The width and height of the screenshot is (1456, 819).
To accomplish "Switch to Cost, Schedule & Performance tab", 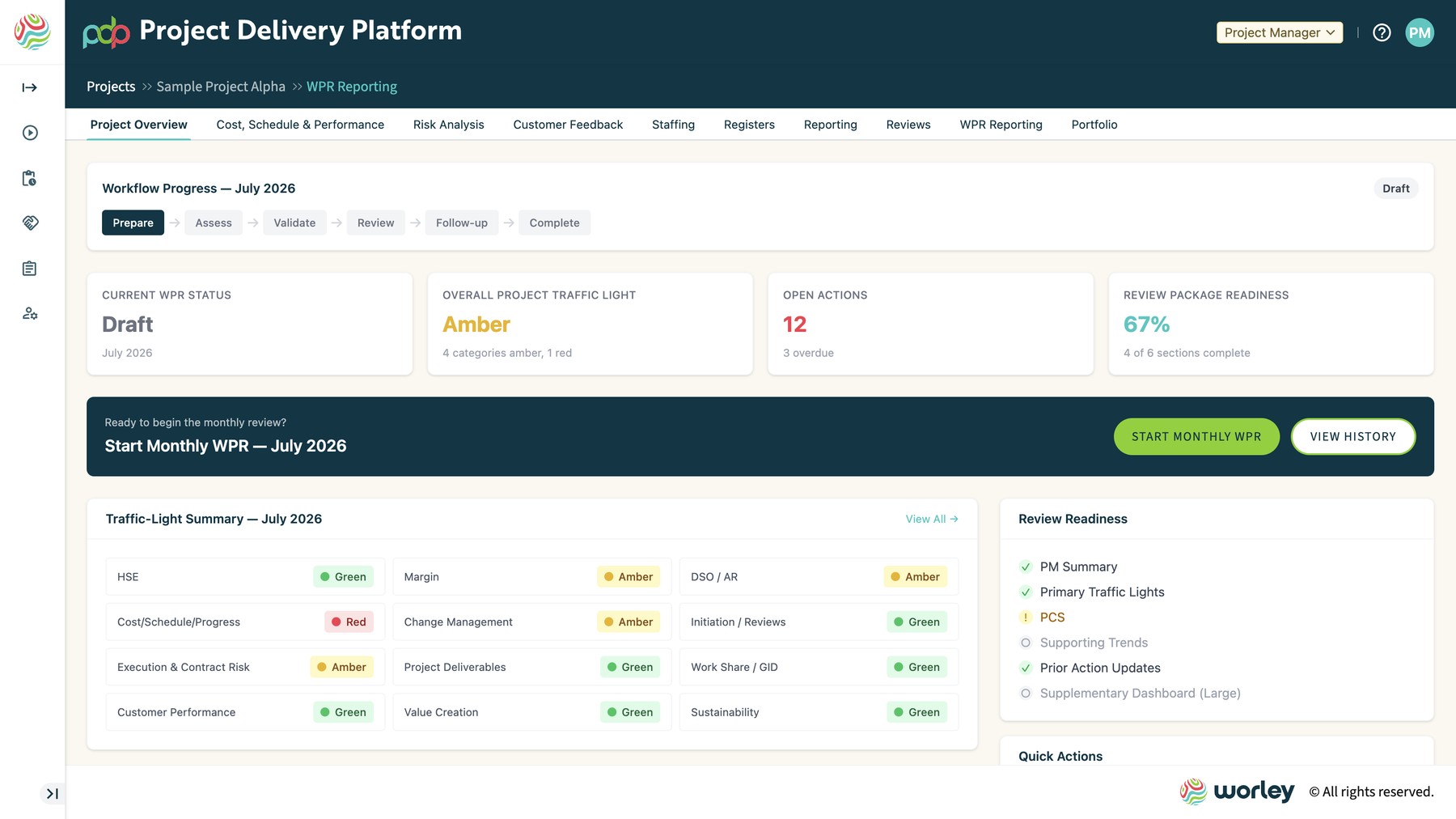I will point(300,125).
